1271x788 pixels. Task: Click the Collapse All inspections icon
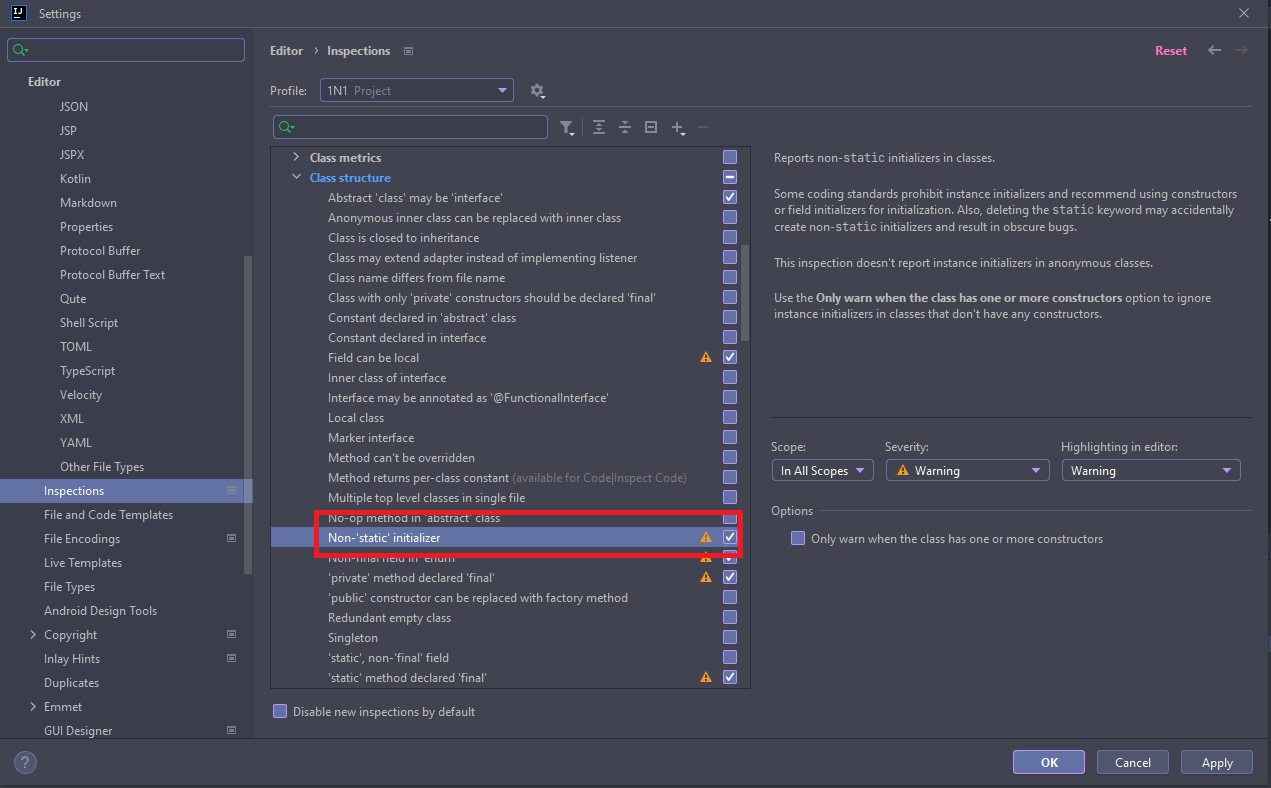[625, 127]
